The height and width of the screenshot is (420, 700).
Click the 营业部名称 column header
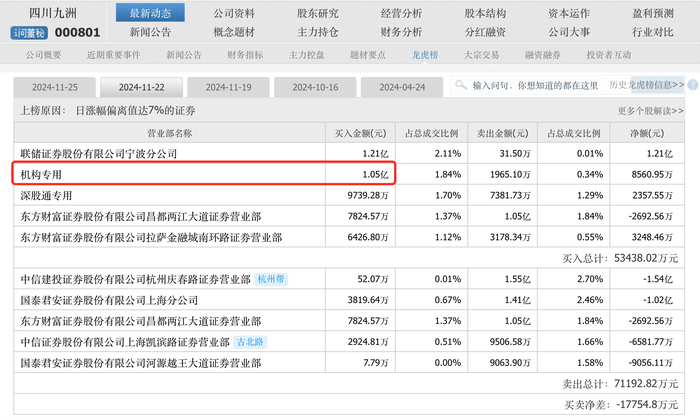pyautogui.click(x=170, y=133)
